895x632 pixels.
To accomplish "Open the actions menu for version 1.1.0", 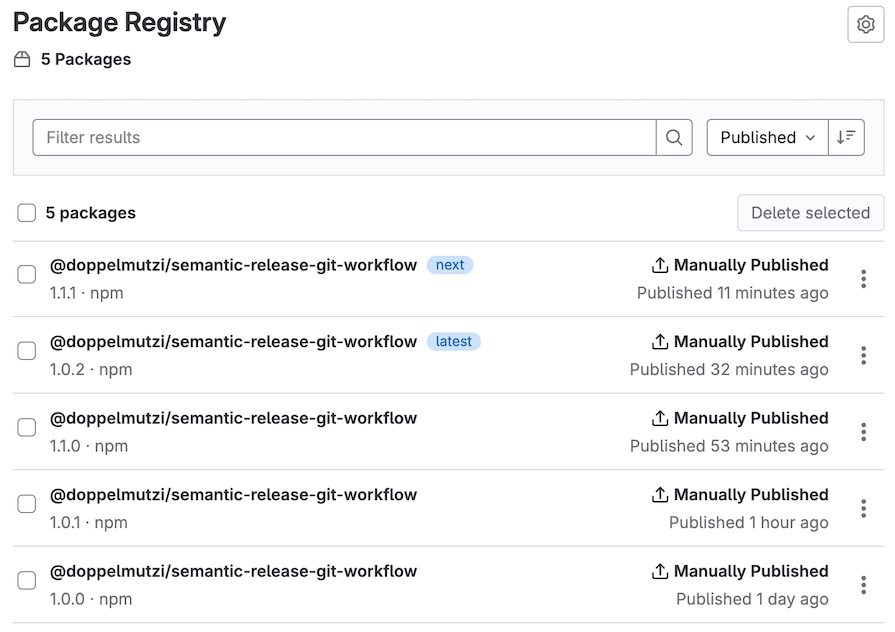I will [x=863, y=431].
